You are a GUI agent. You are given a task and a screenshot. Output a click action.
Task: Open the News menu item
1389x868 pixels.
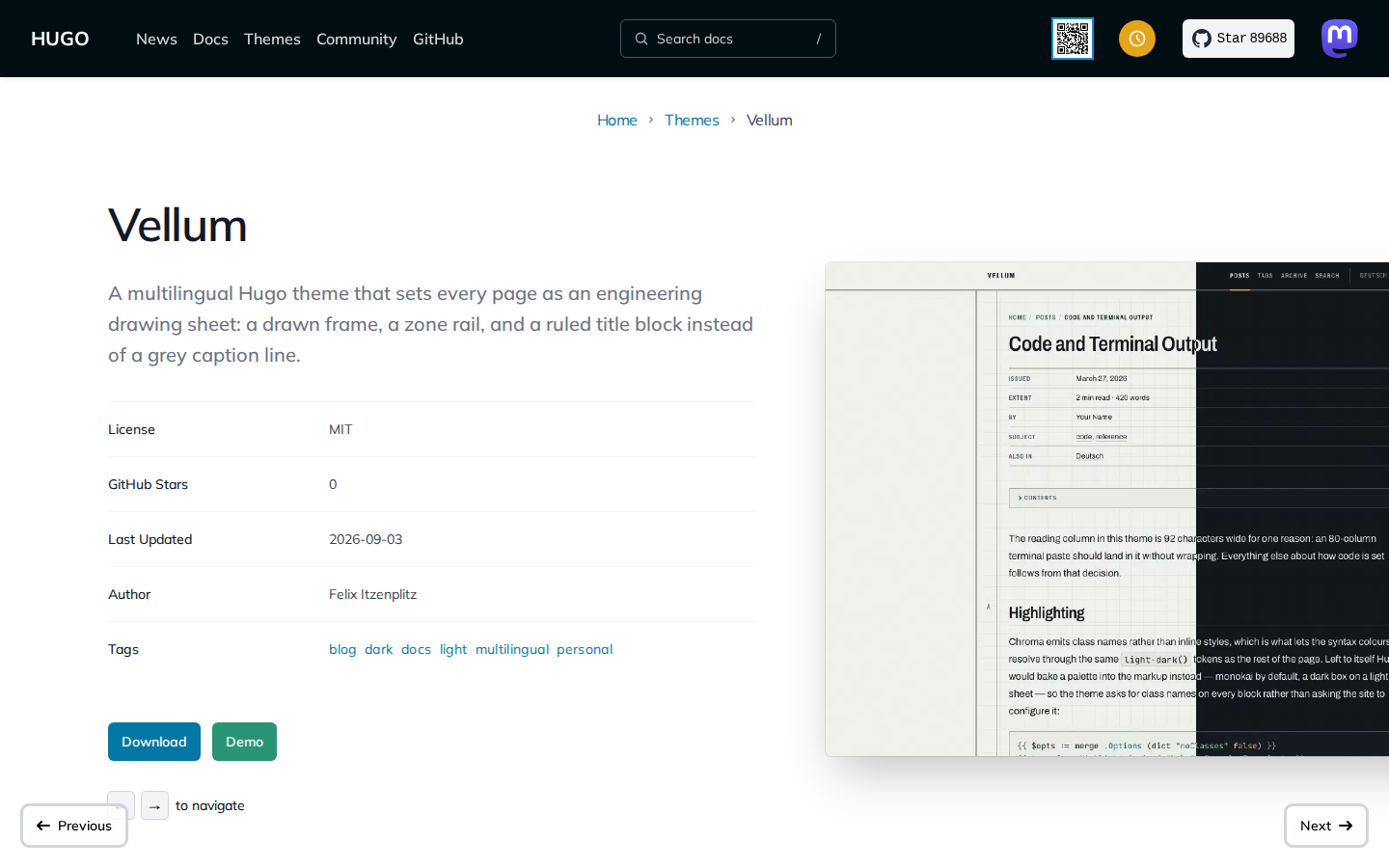click(156, 39)
